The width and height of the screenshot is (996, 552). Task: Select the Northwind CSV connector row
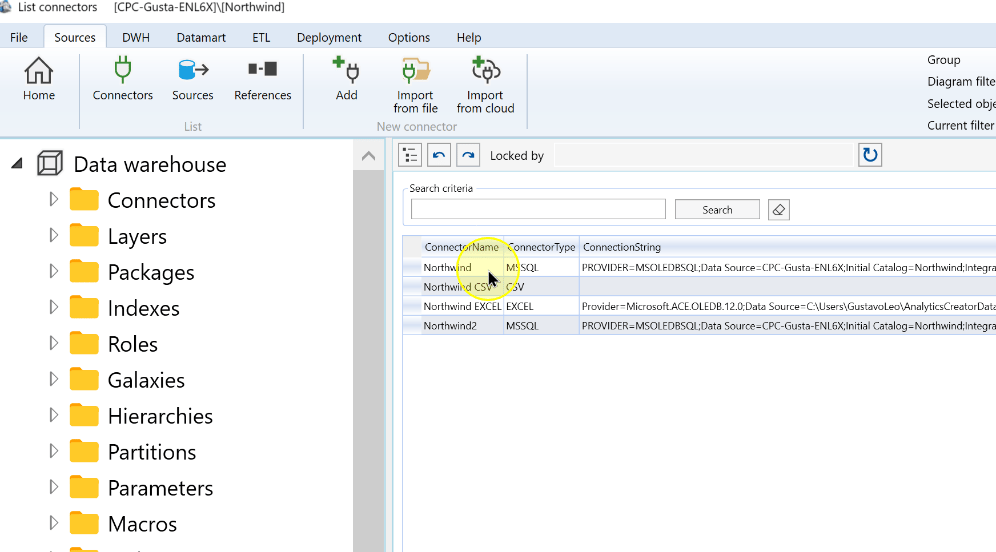pyautogui.click(x=699, y=287)
